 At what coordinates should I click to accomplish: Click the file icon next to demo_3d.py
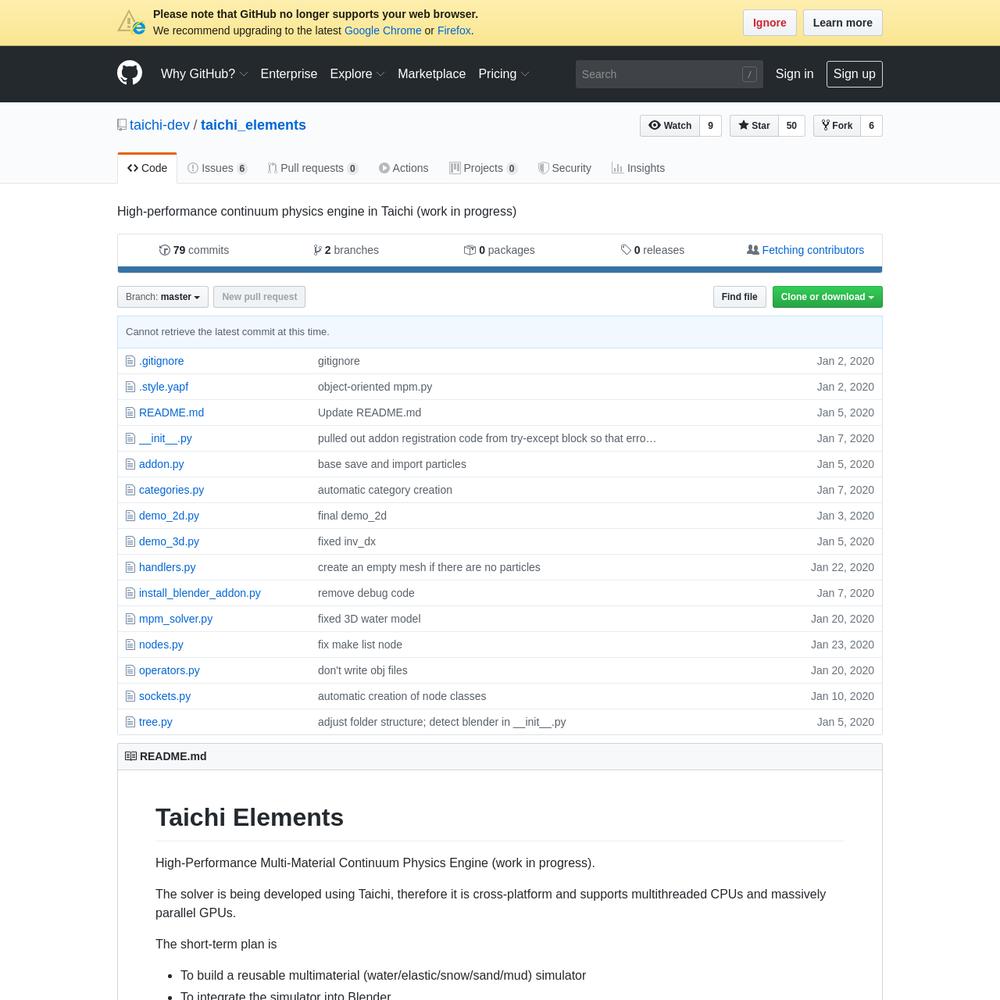click(x=130, y=541)
